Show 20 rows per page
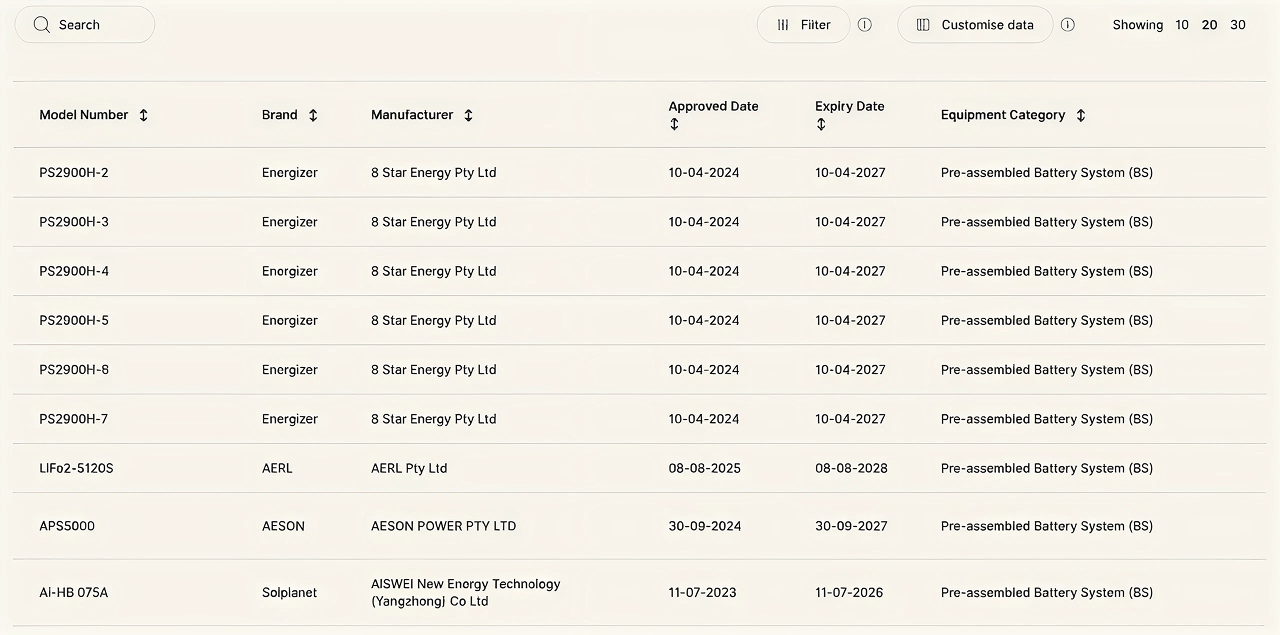1280x635 pixels. click(1210, 25)
